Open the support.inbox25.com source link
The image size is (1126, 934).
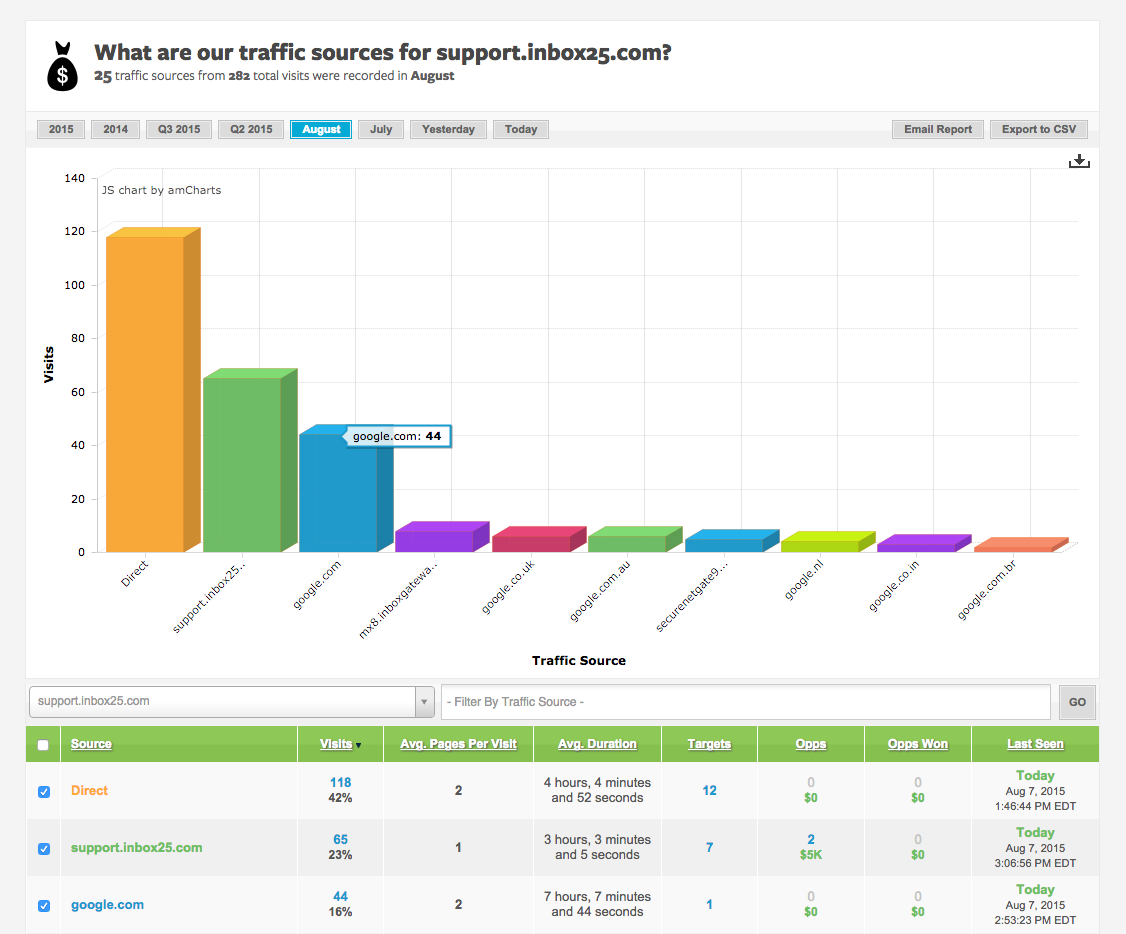pyautogui.click(x=136, y=848)
